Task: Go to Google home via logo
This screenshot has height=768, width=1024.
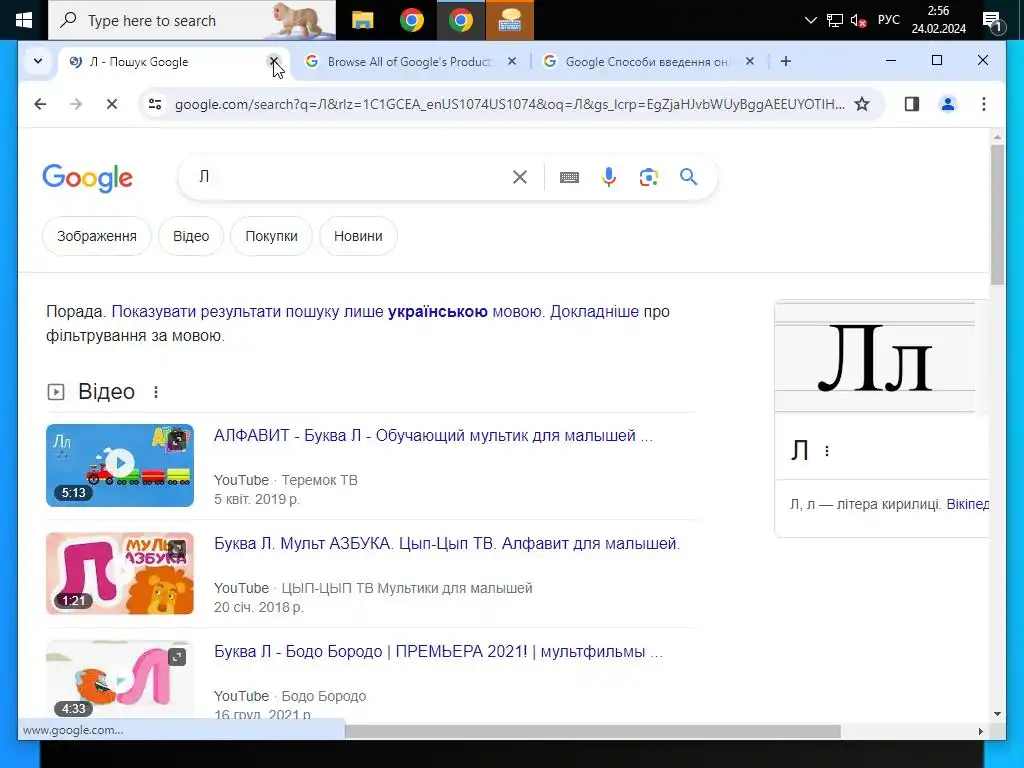Action: tap(88, 178)
